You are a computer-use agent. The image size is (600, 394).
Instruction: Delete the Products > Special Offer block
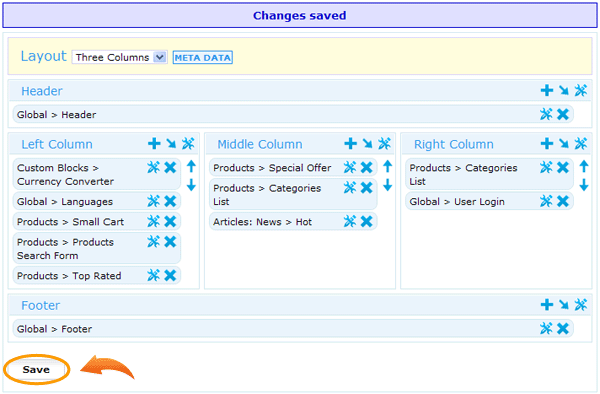(x=367, y=167)
